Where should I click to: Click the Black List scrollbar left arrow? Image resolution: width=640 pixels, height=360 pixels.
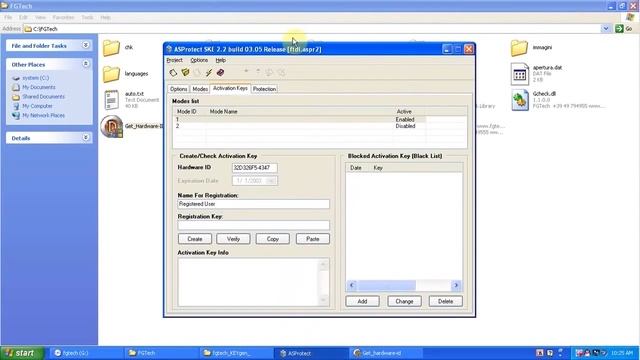coord(352,285)
